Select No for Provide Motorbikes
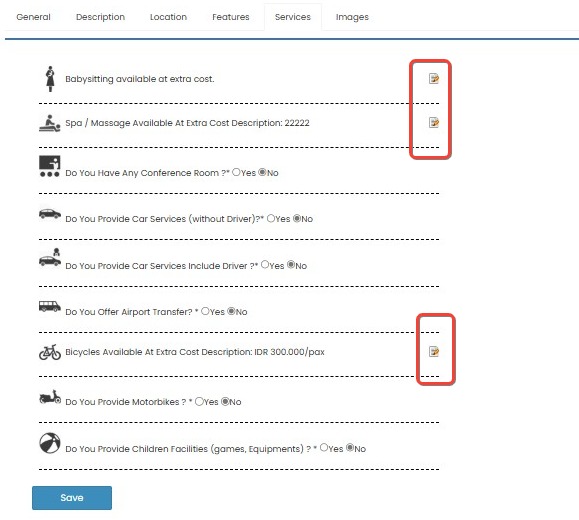The width and height of the screenshot is (579, 520). tap(225, 401)
